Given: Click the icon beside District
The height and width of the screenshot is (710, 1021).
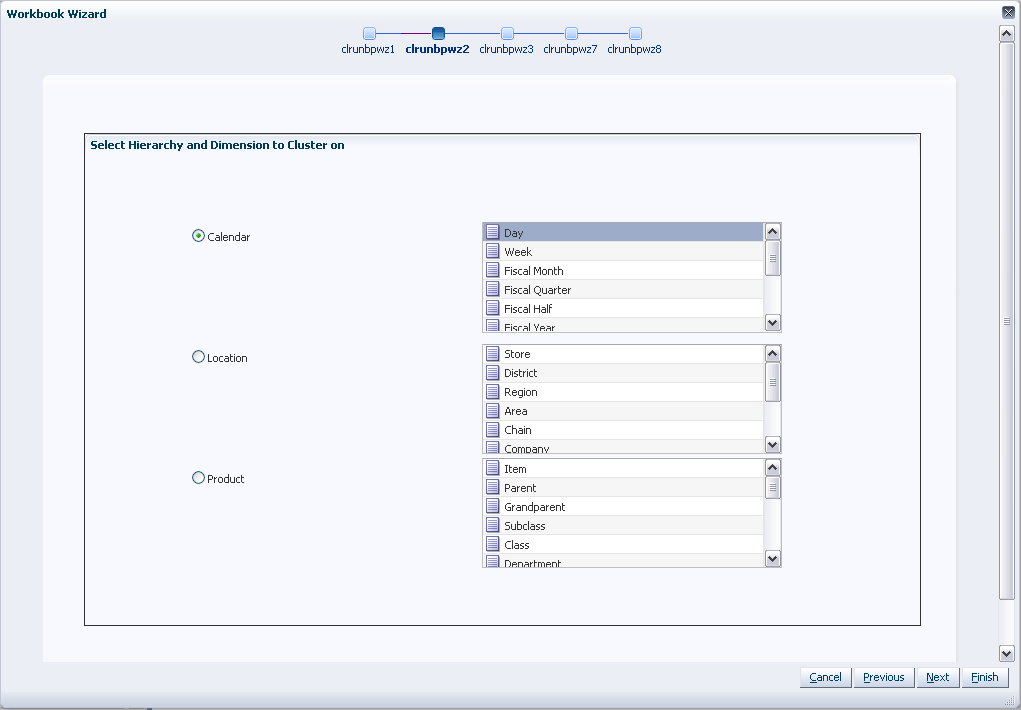Looking at the screenshot, I should pos(493,373).
